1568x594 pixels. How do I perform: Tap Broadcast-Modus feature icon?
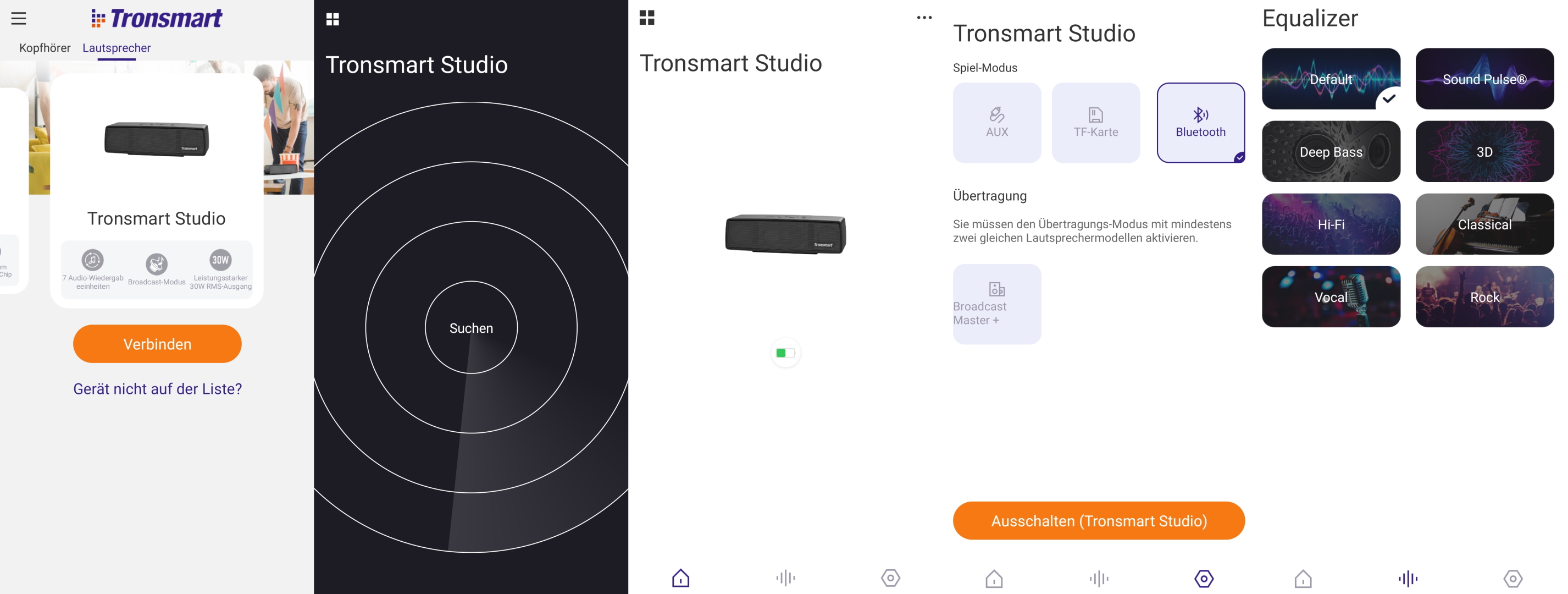coord(157,265)
